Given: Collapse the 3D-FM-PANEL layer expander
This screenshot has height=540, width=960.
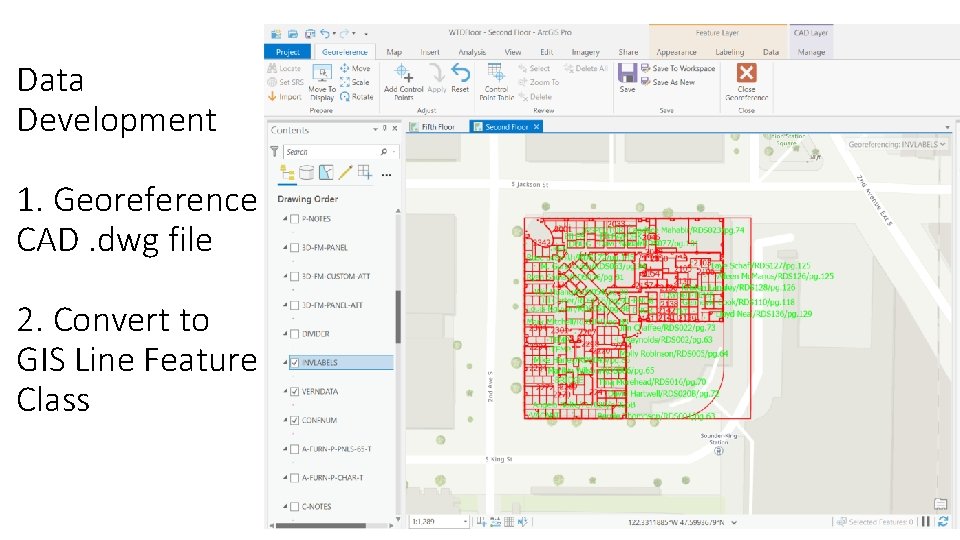Looking at the screenshot, I should tap(285, 247).
